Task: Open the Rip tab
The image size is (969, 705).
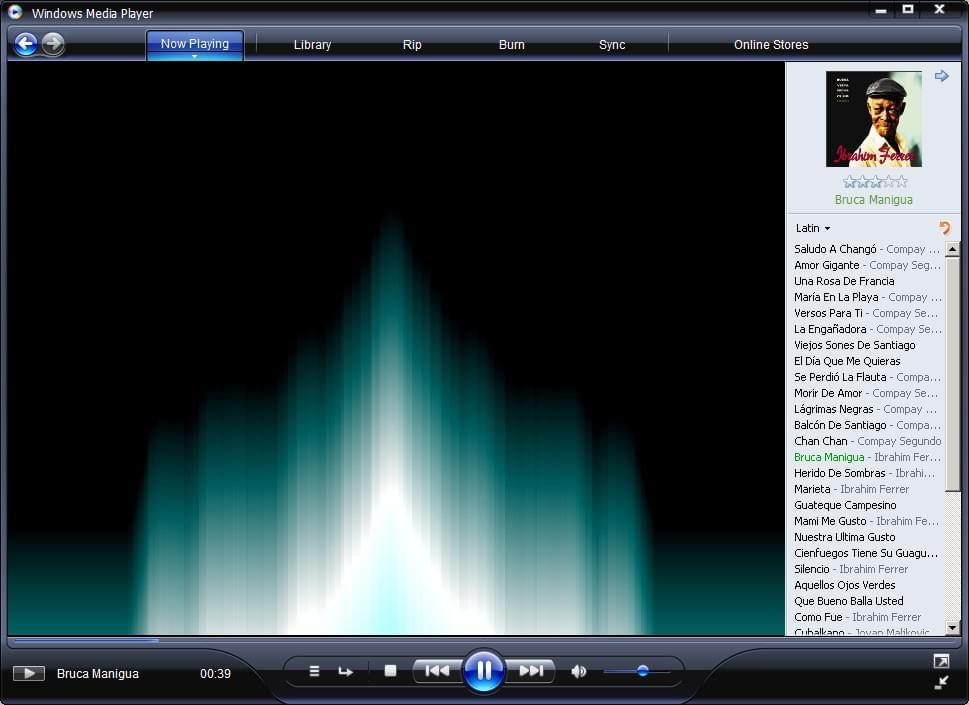Action: [411, 44]
